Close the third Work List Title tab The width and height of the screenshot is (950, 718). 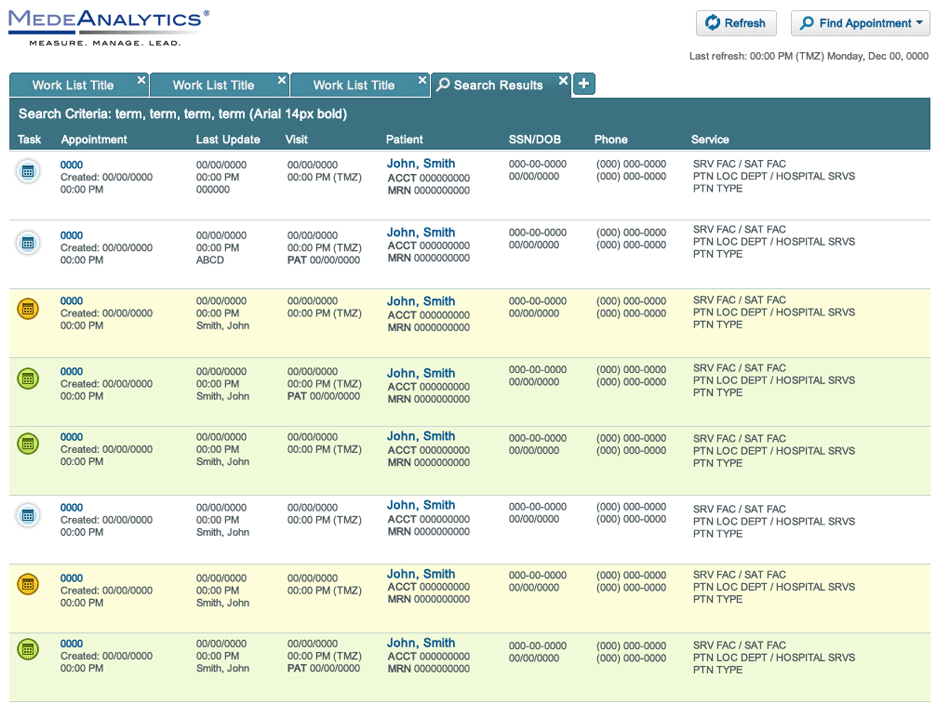(x=423, y=80)
